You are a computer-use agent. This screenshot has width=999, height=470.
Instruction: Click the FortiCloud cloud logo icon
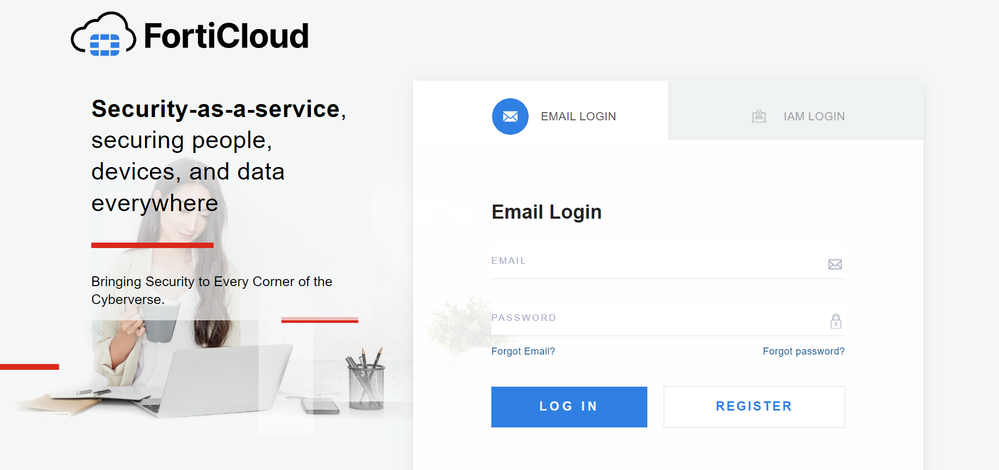click(x=104, y=38)
